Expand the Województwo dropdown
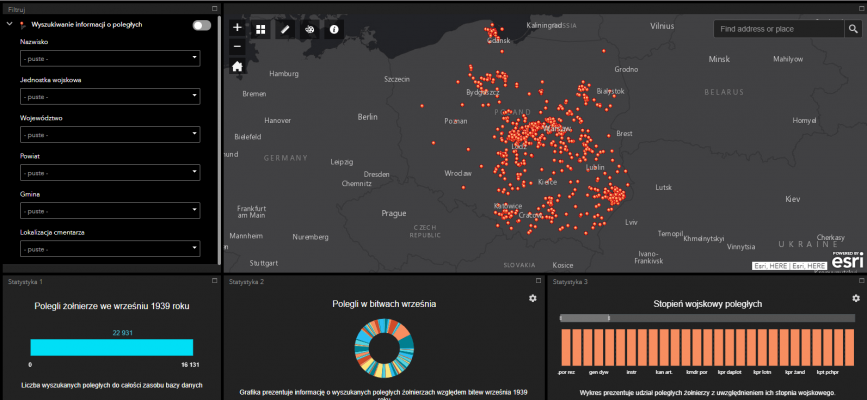The width and height of the screenshot is (867, 400). coord(110,135)
